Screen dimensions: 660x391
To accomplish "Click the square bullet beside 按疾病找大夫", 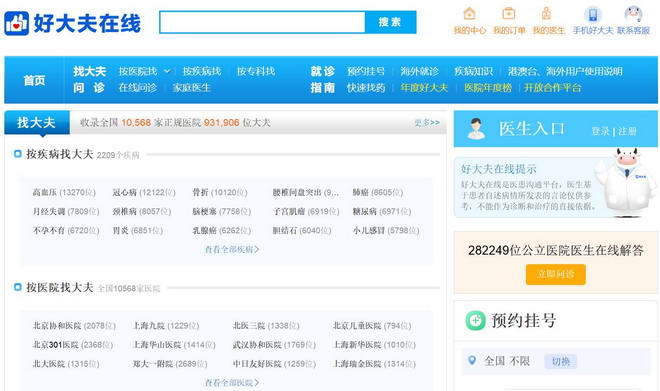I will tap(18, 154).
